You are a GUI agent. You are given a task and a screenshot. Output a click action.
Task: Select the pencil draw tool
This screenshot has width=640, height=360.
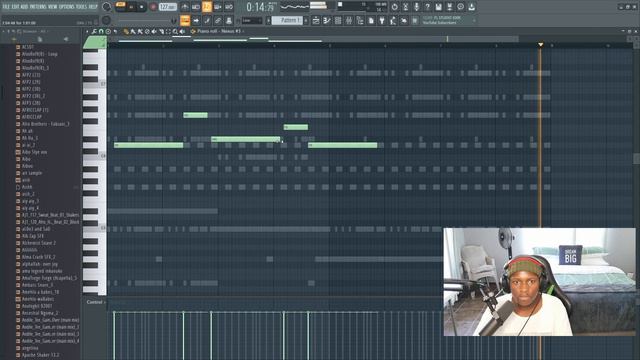[126, 31]
